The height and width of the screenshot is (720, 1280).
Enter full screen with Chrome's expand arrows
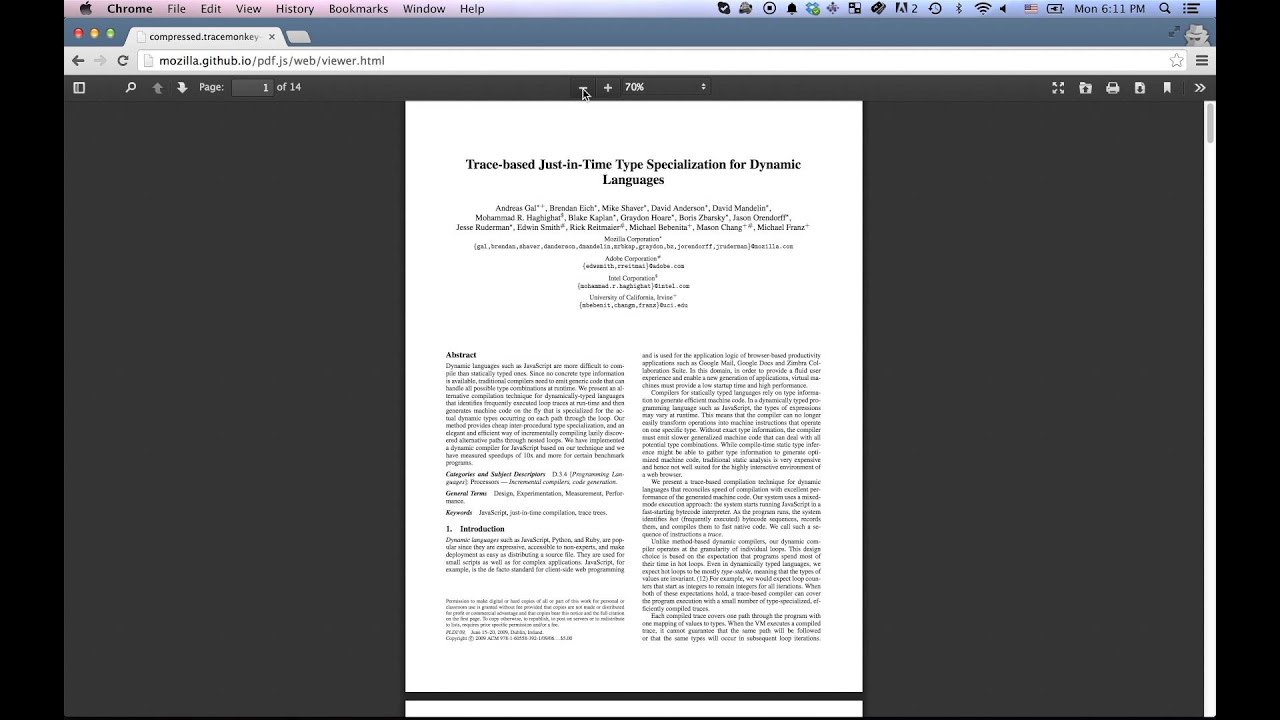point(1174,32)
